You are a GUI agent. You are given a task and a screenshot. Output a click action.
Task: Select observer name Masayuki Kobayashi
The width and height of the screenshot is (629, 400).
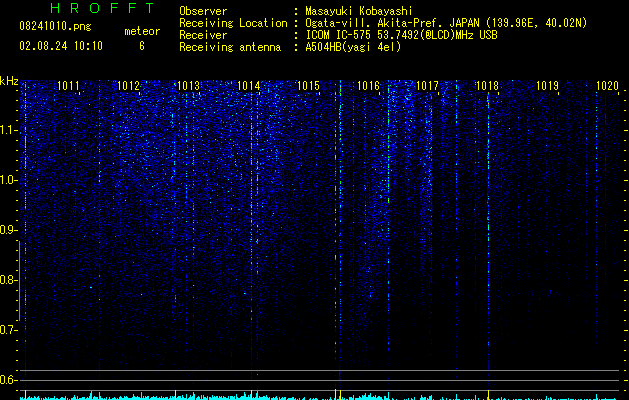[x=359, y=11]
